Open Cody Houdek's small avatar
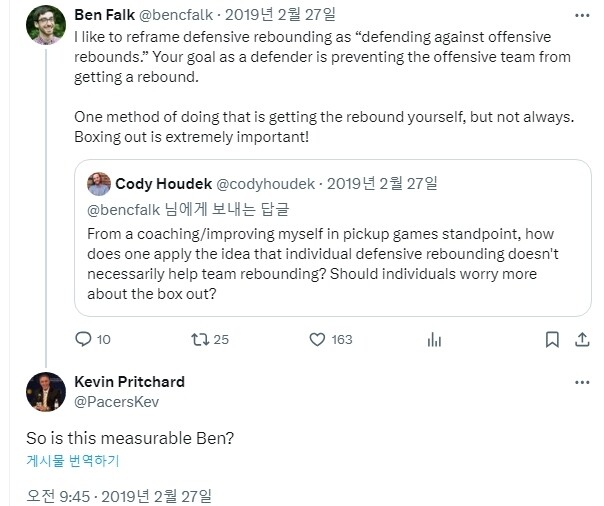The width and height of the screenshot is (604, 506). [x=99, y=184]
